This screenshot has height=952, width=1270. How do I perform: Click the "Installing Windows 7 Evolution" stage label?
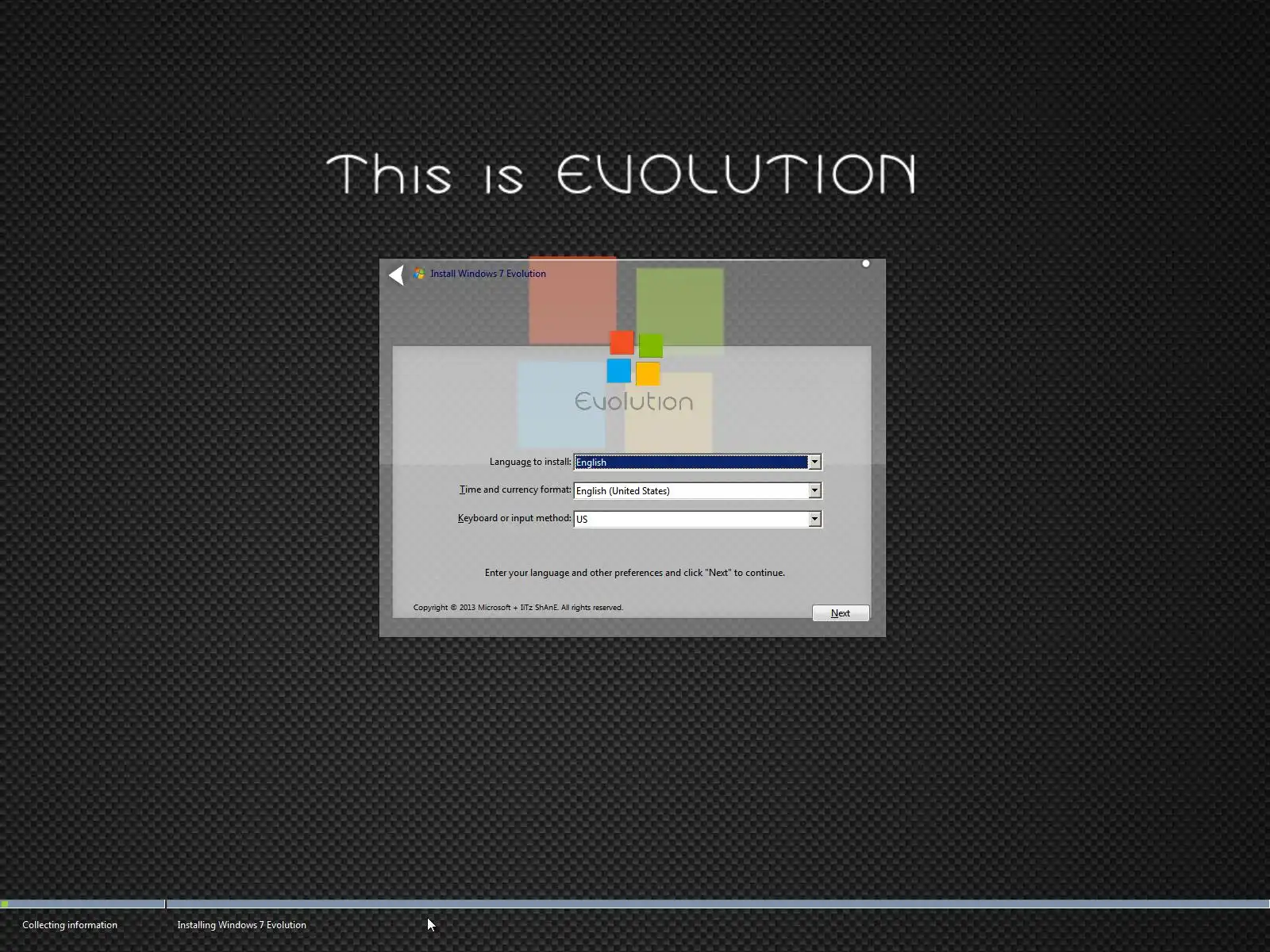[241, 925]
